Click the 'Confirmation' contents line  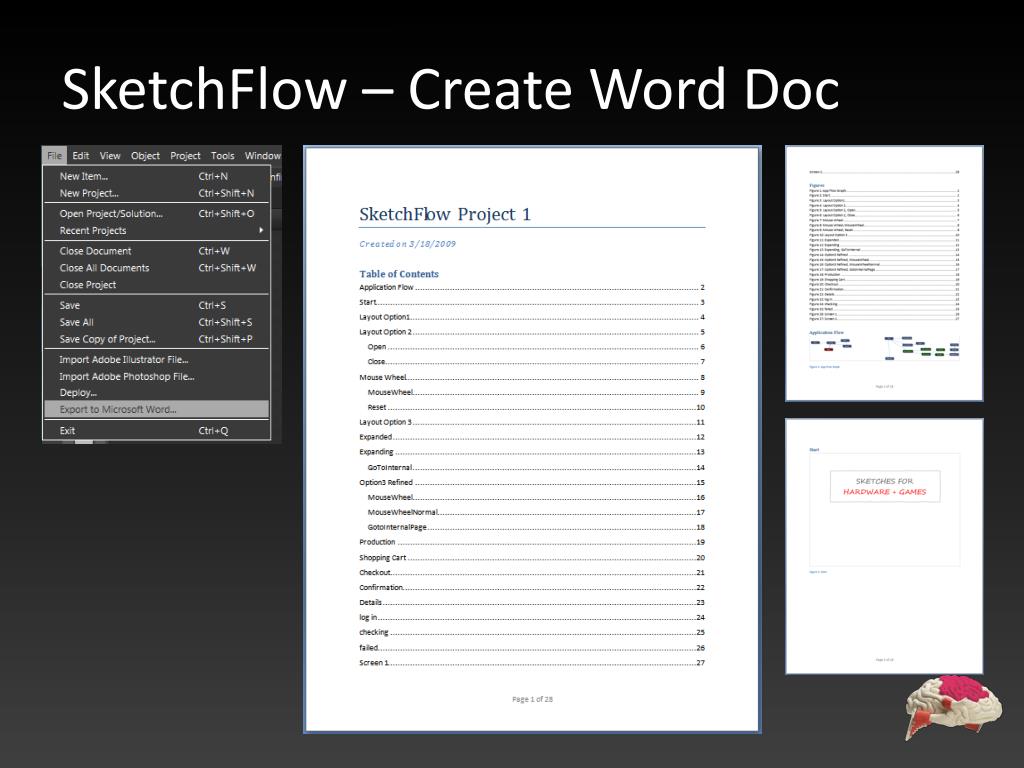(532, 587)
